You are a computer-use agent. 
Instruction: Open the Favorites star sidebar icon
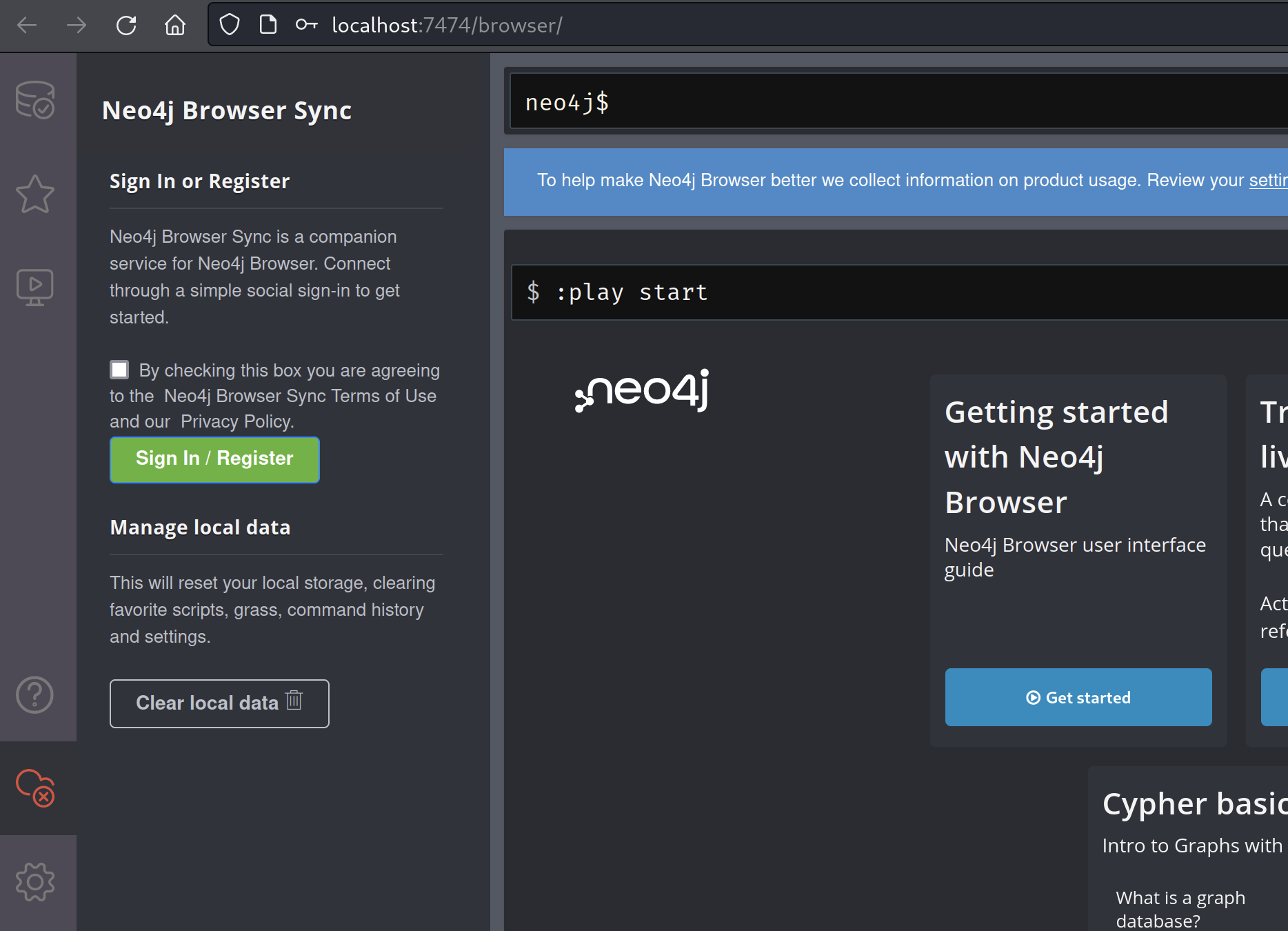(x=35, y=194)
